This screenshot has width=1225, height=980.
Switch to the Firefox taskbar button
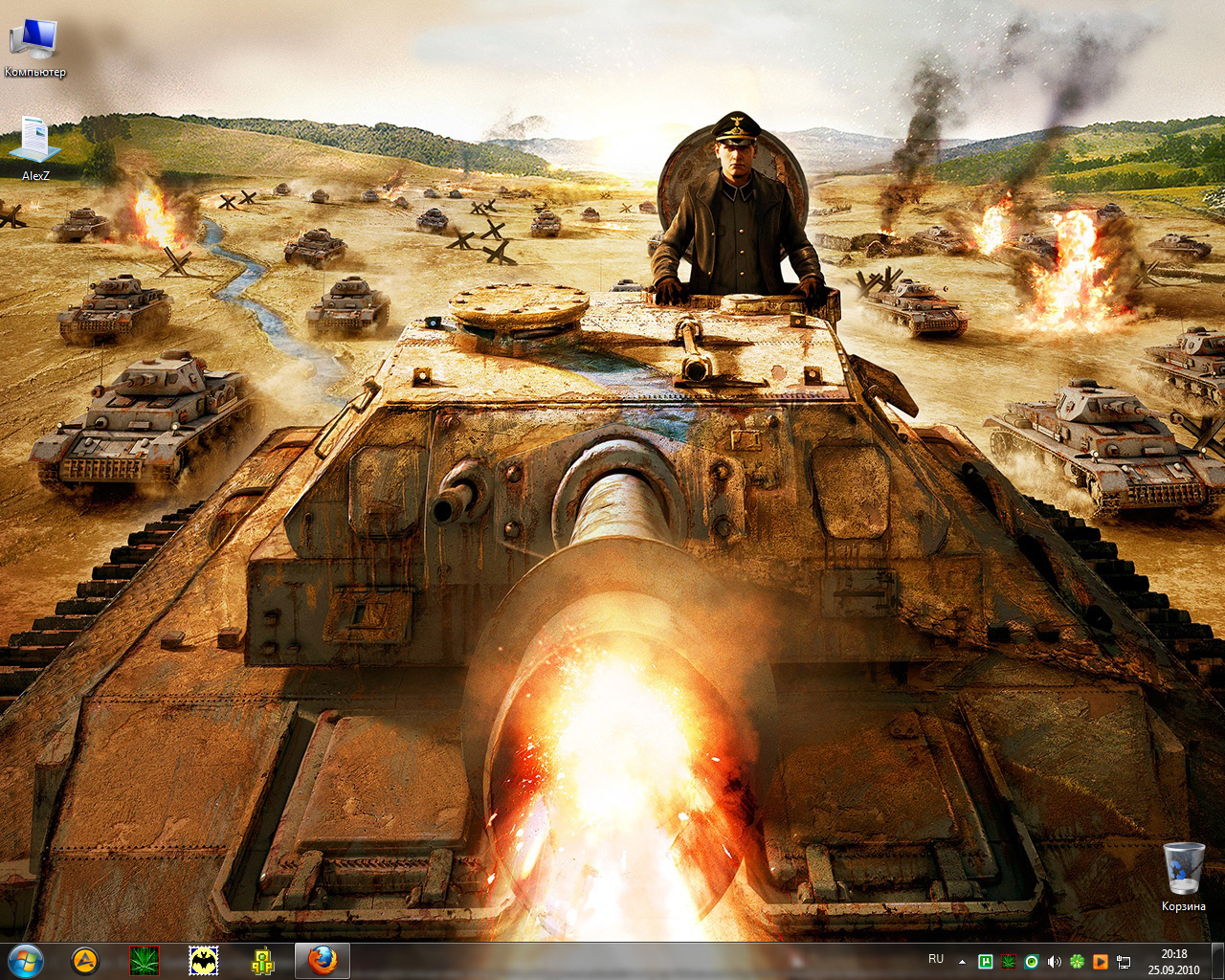point(323,961)
